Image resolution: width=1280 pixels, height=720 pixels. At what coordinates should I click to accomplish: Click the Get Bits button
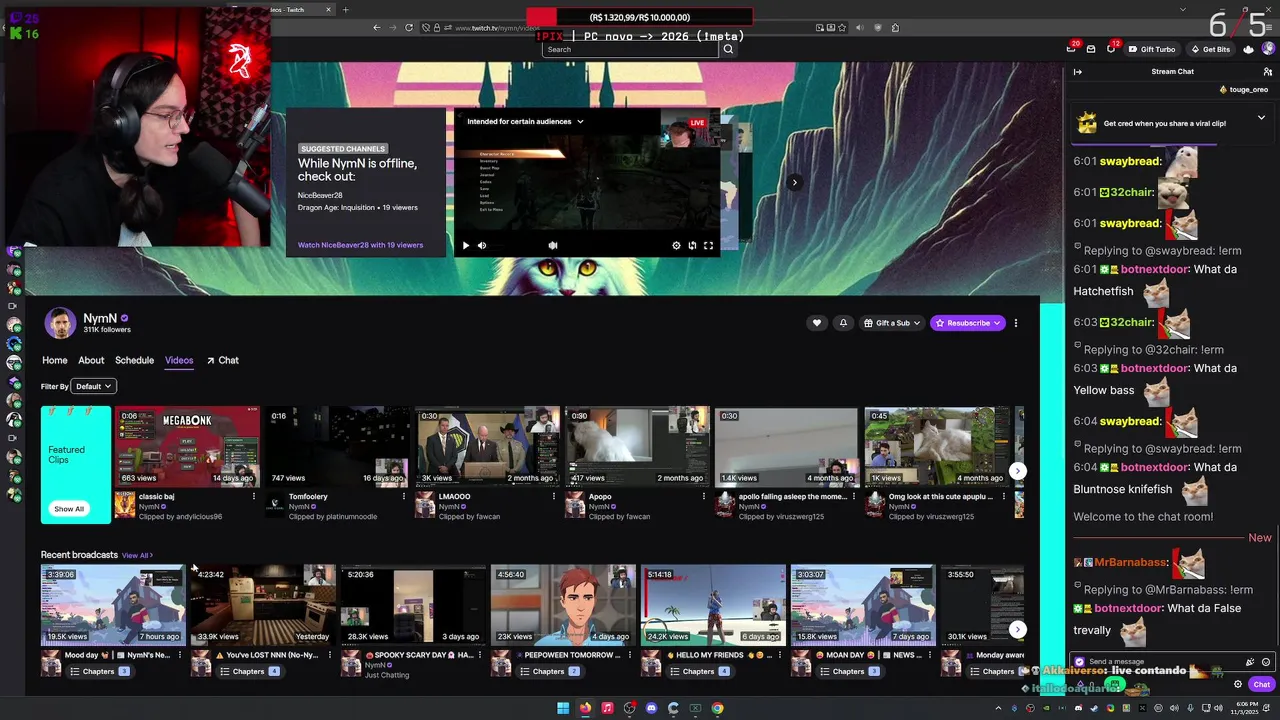(1210, 49)
